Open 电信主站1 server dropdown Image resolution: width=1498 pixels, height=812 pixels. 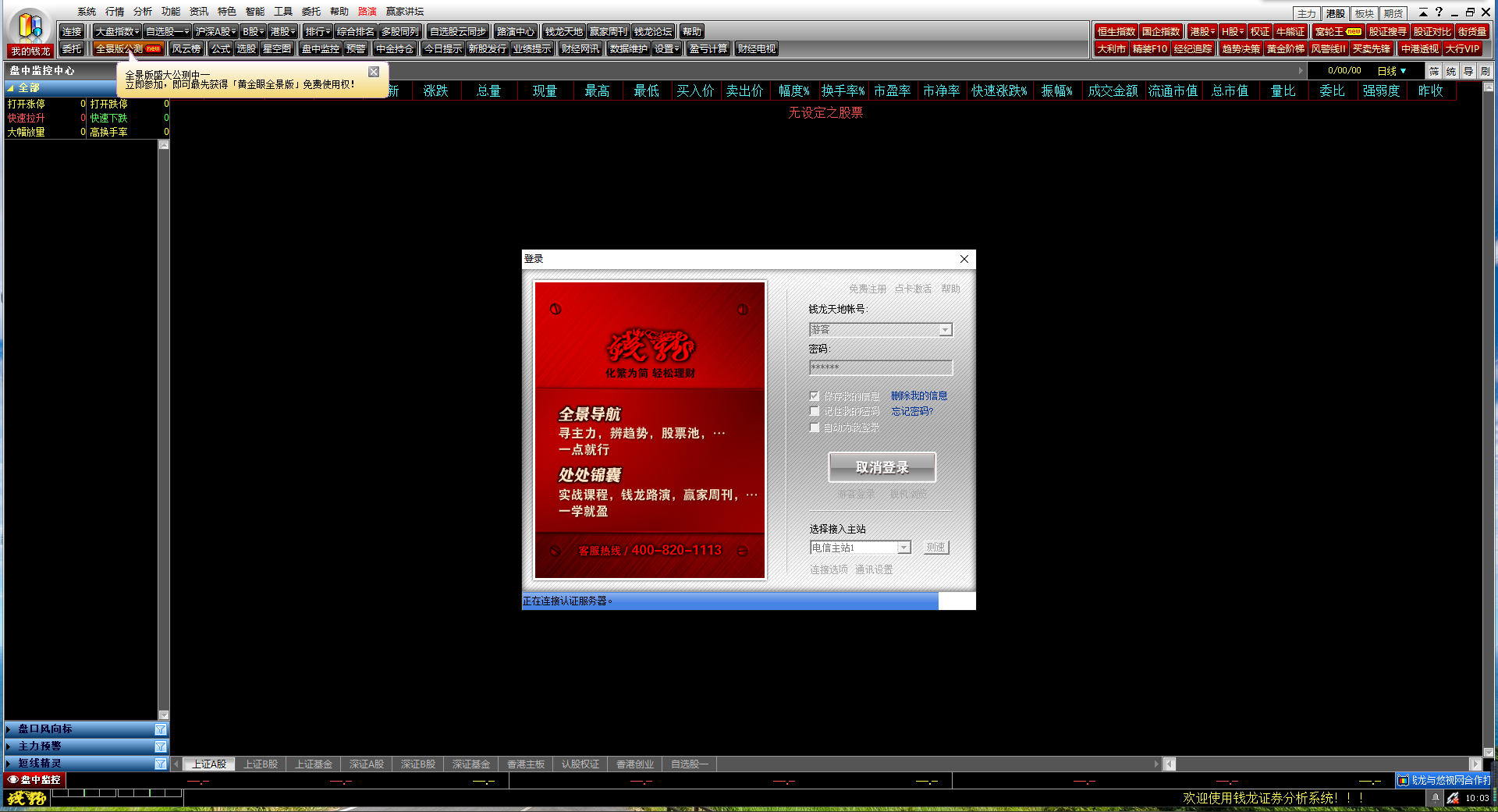[903, 548]
